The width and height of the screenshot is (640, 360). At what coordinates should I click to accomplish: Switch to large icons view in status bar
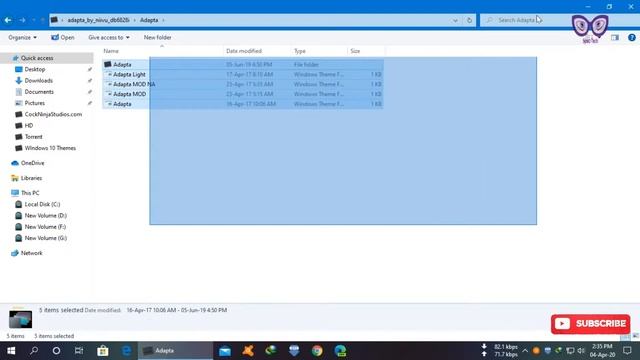(635, 336)
